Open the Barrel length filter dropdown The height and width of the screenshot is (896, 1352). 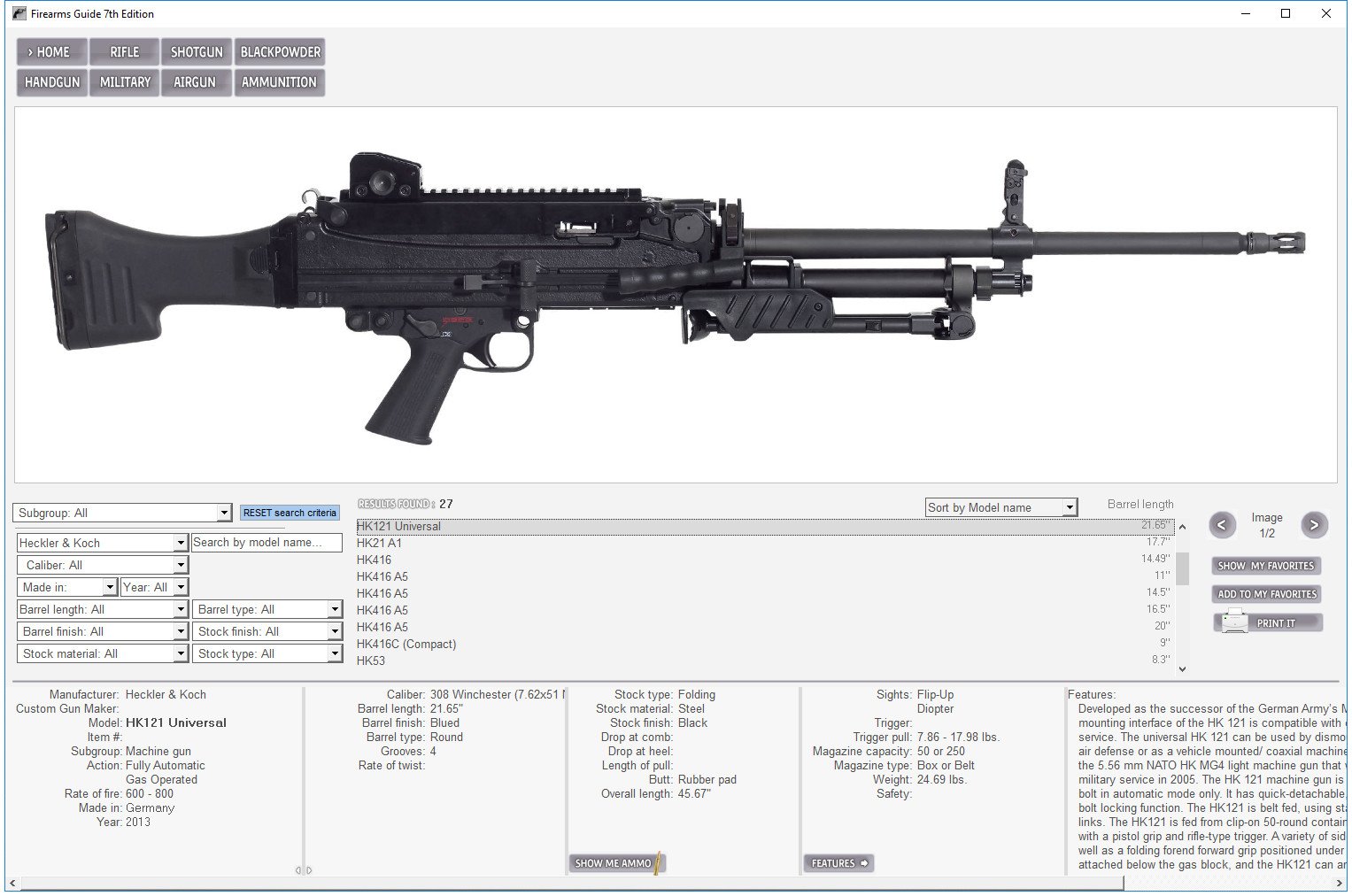tap(181, 609)
